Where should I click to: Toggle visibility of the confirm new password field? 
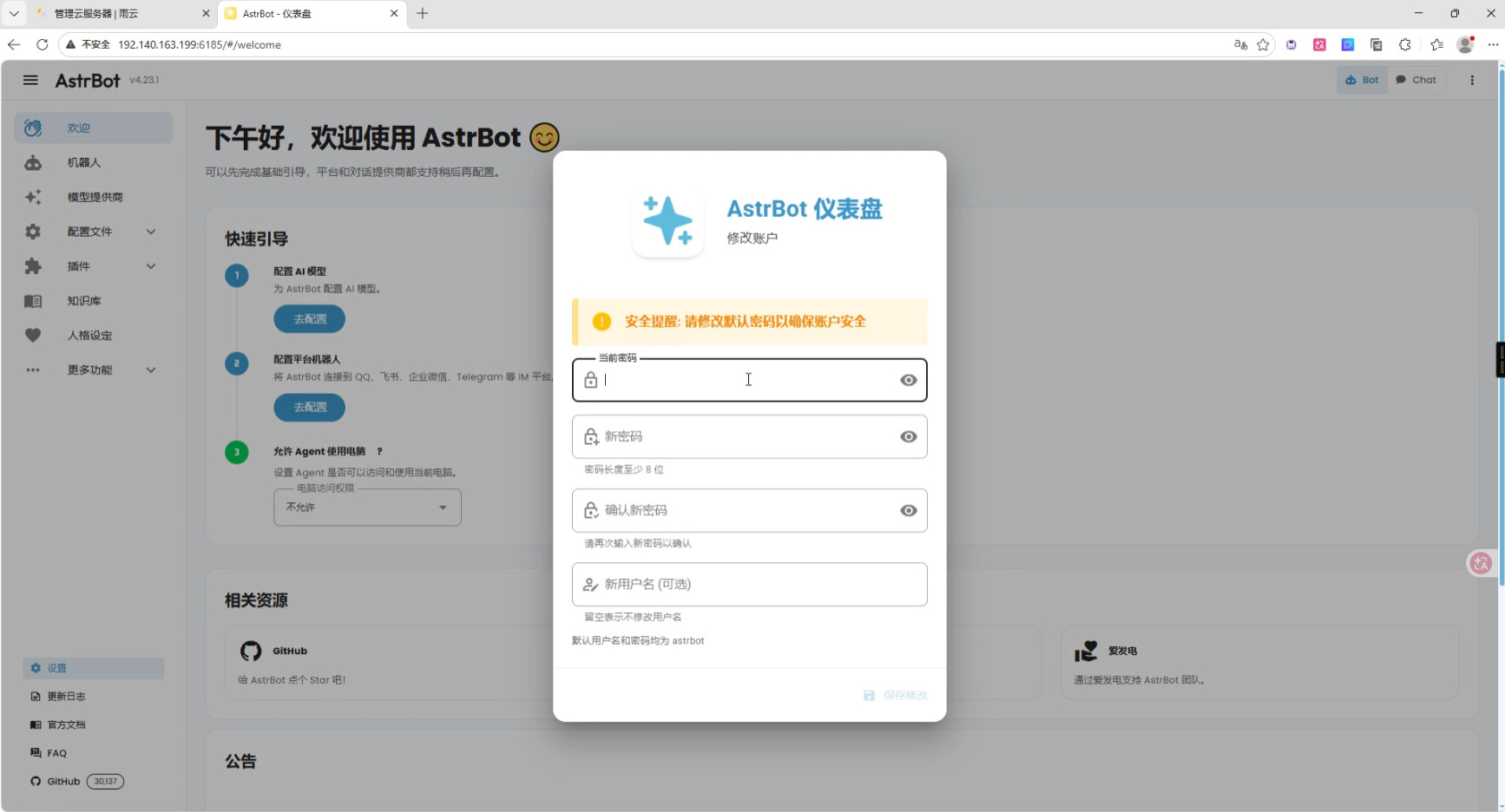(908, 510)
